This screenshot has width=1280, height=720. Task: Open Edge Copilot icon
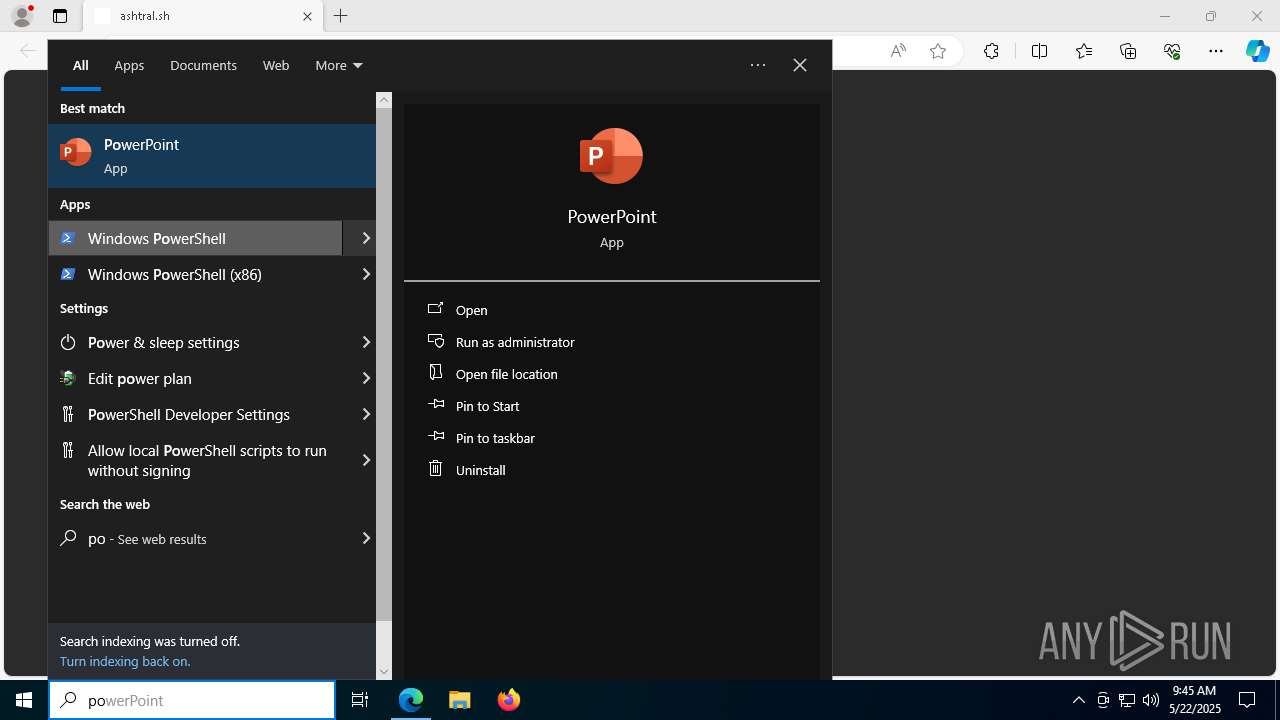tap(1258, 51)
